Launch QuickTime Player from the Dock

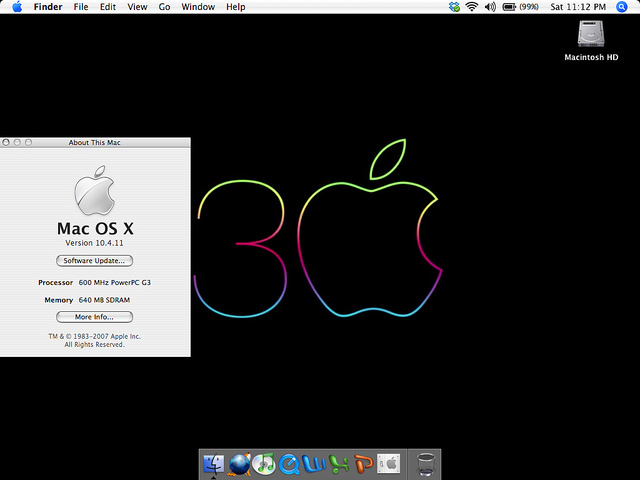[289, 464]
